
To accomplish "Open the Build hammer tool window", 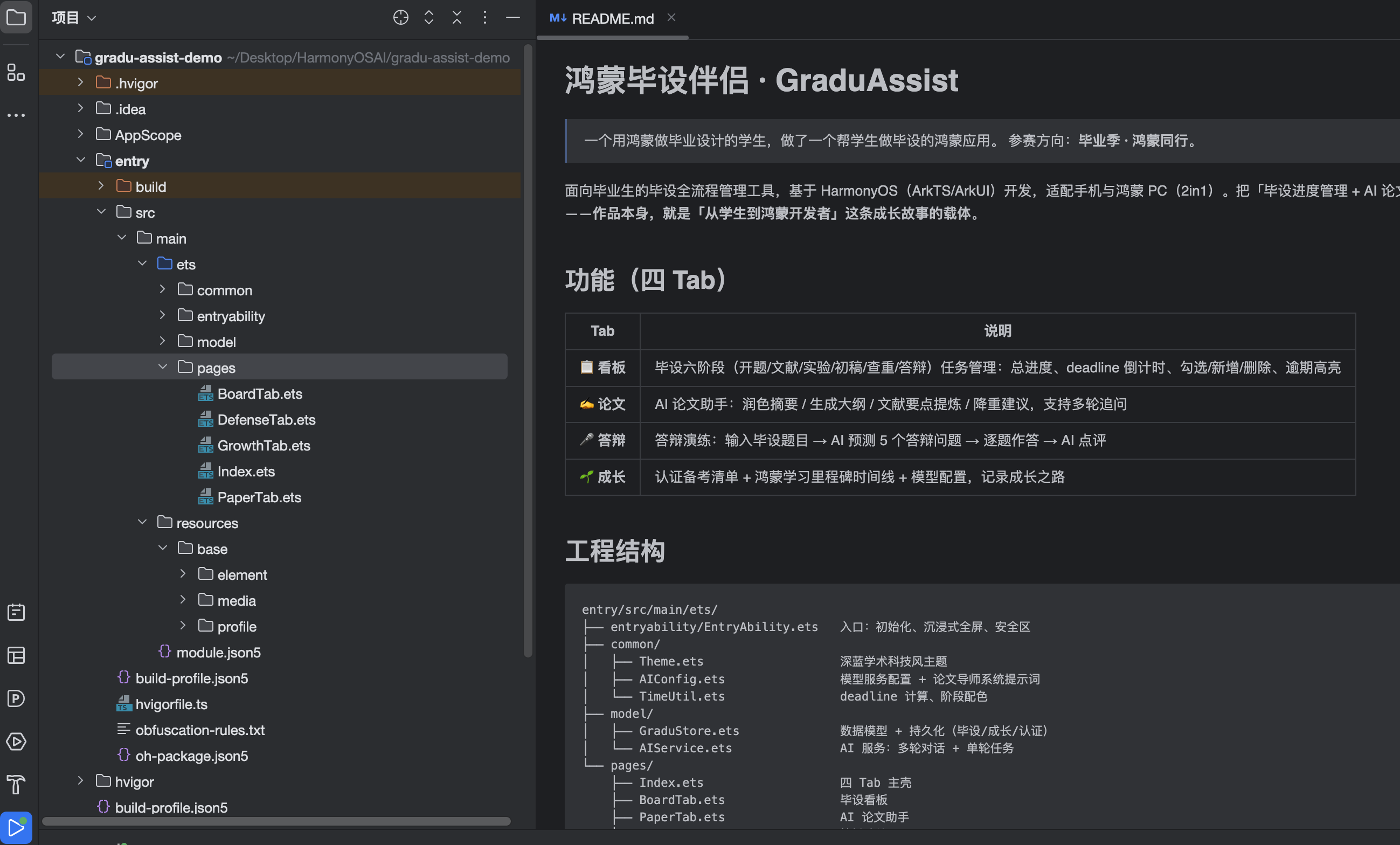I will (16, 784).
